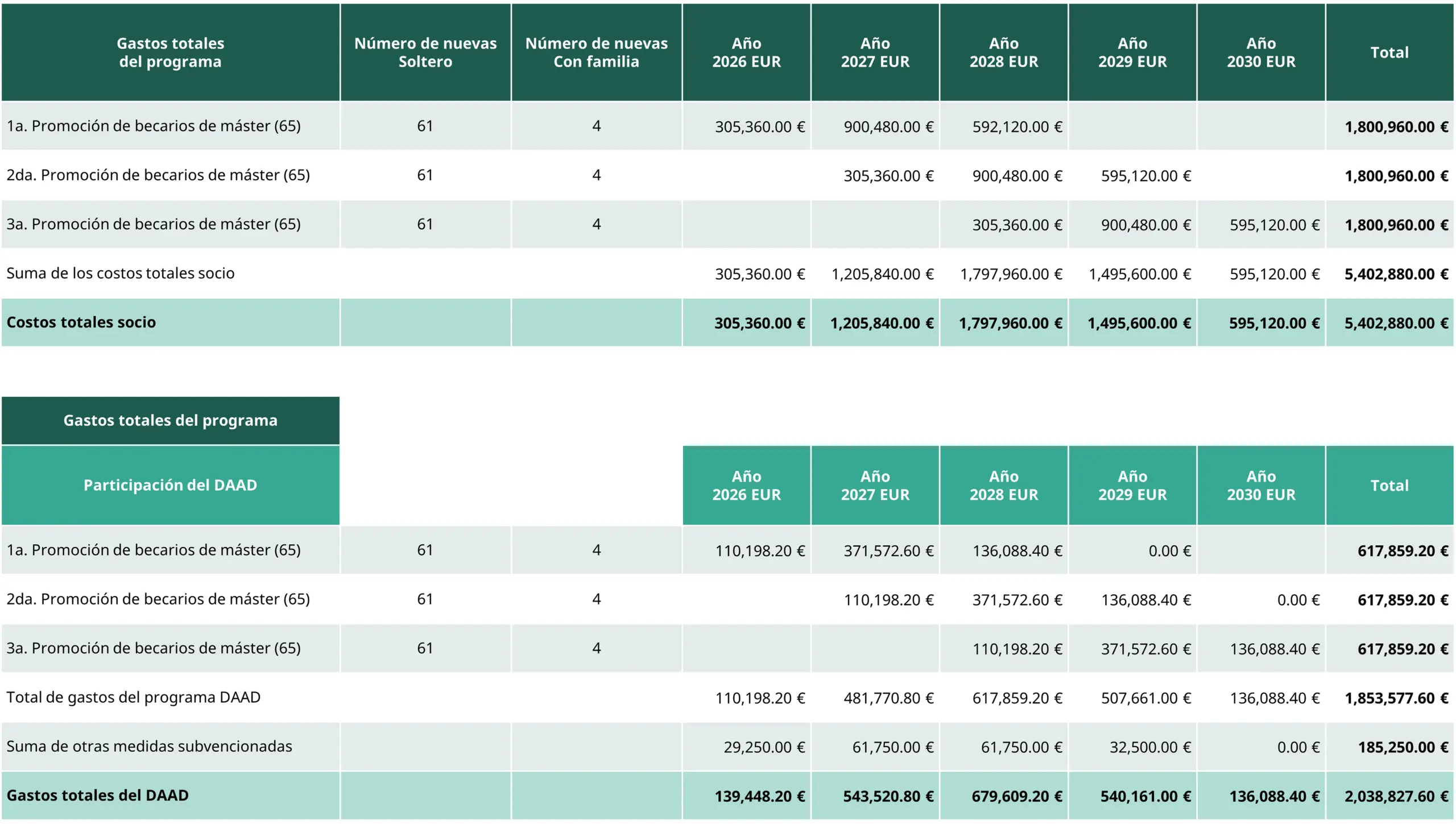Select the 'Año 2026 EUR' header in top table

click(x=746, y=52)
